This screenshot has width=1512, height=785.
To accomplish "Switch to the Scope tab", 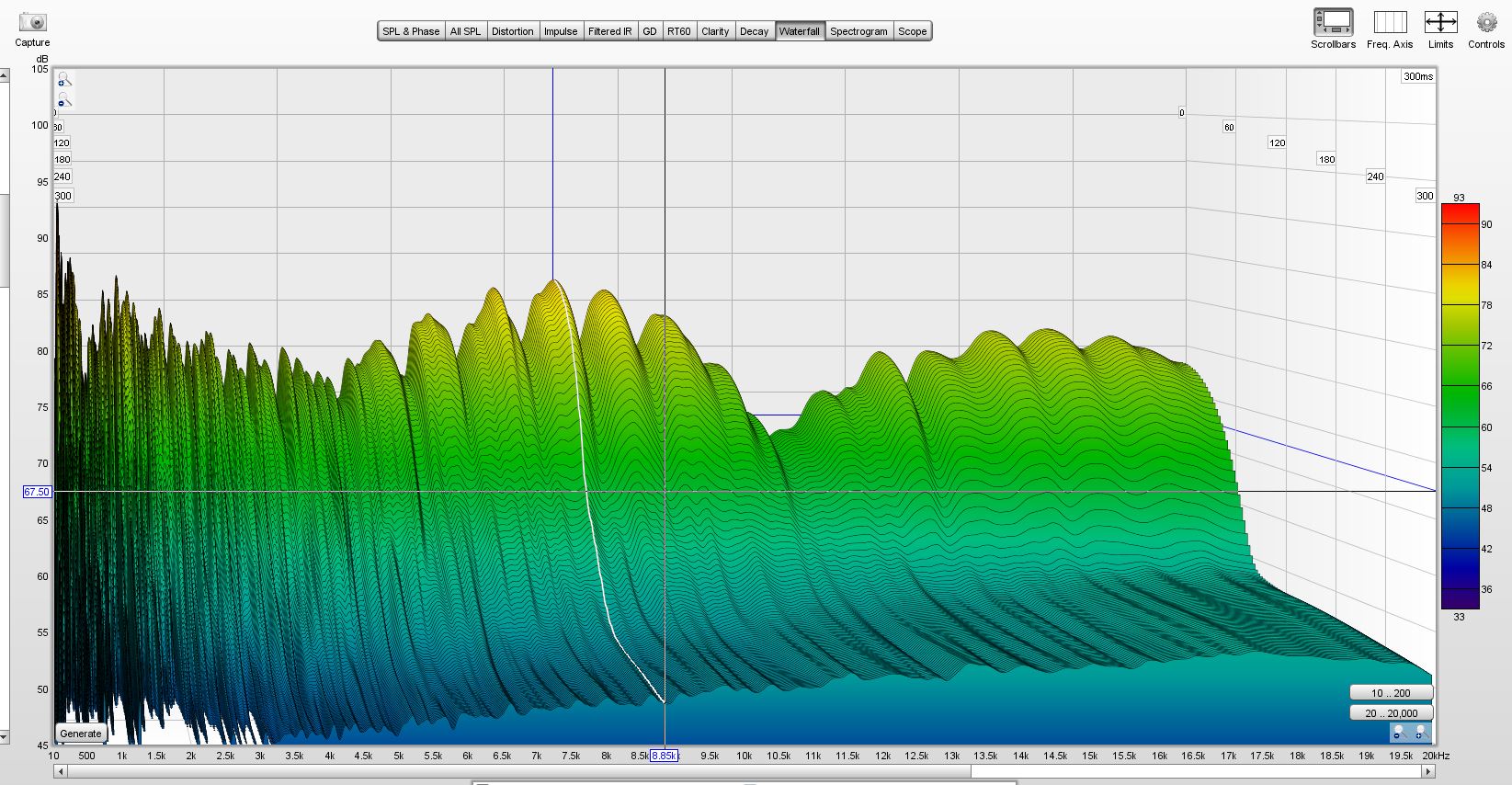I will [913, 31].
